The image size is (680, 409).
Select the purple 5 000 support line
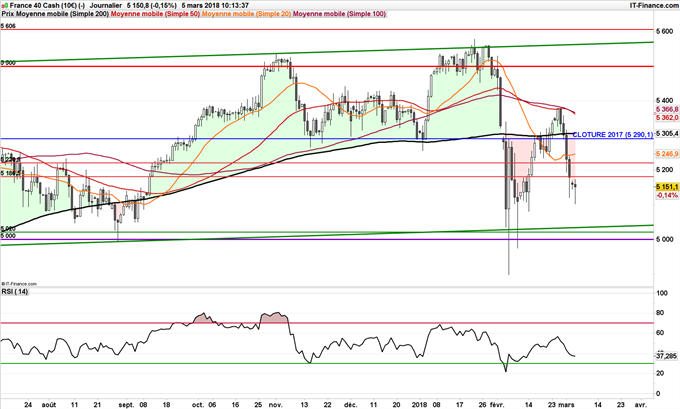(x=326, y=239)
